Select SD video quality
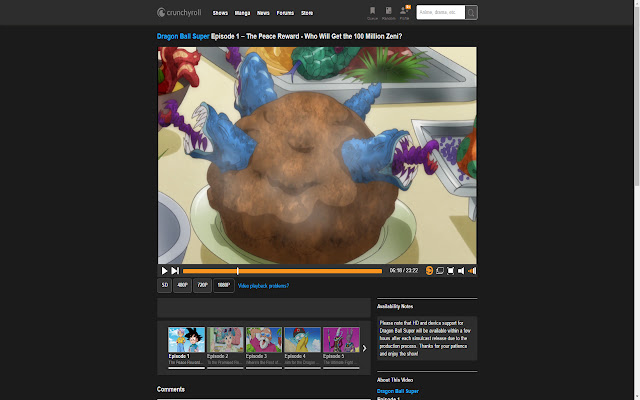 (x=164, y=285)
